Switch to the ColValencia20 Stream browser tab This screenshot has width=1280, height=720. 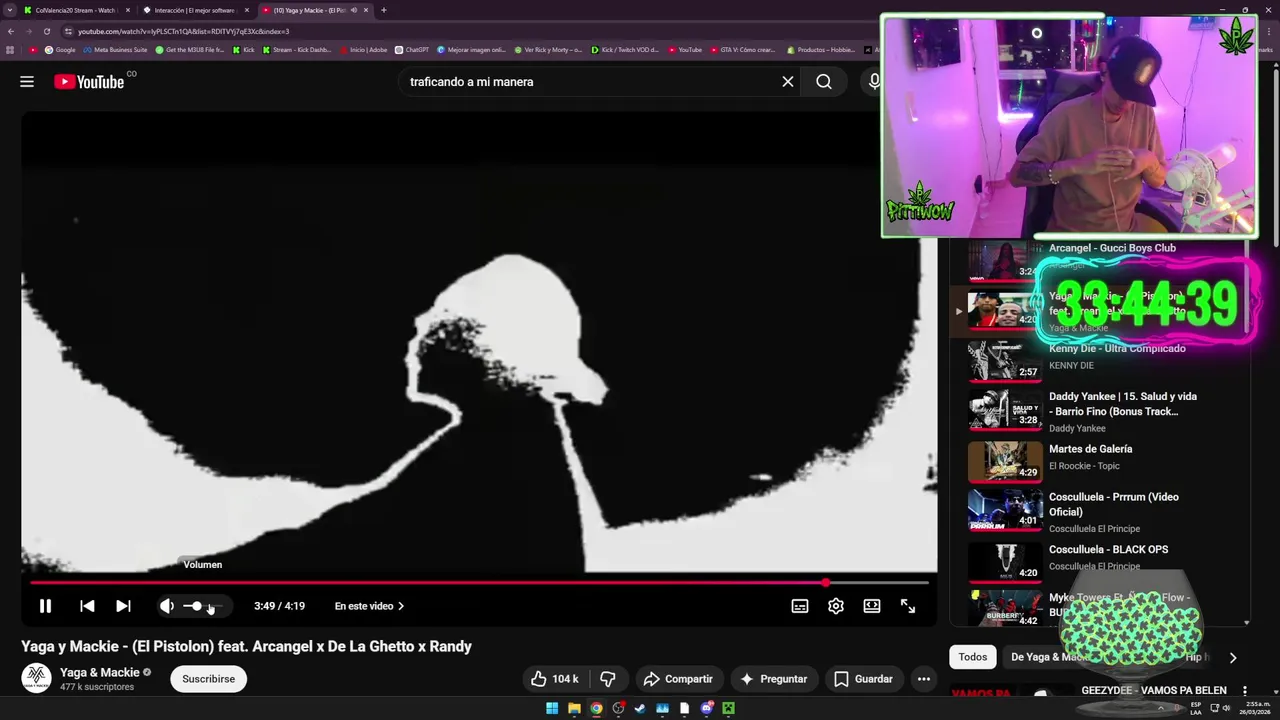tap(76, 10)
